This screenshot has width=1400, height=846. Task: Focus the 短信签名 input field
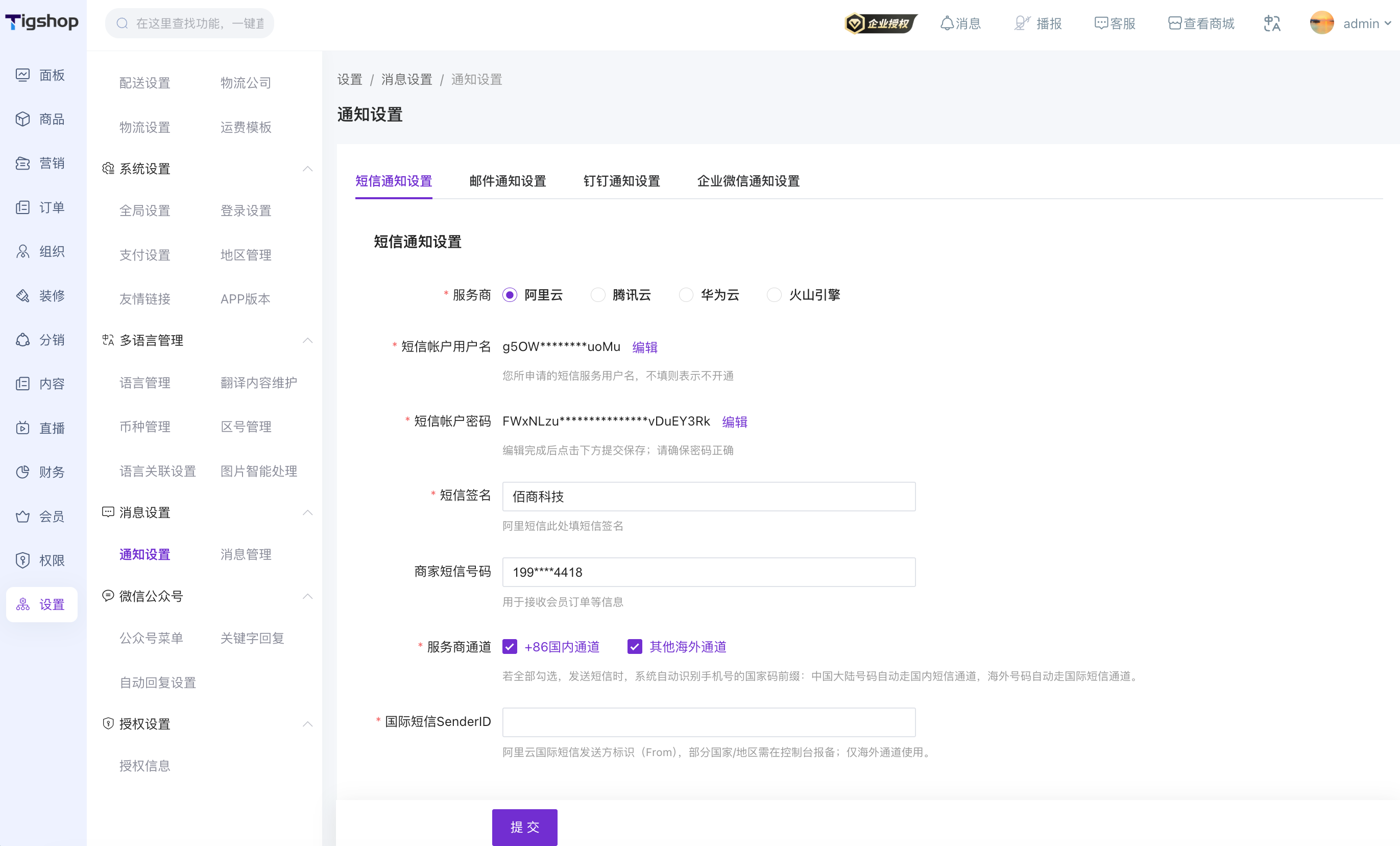(709, 497)
